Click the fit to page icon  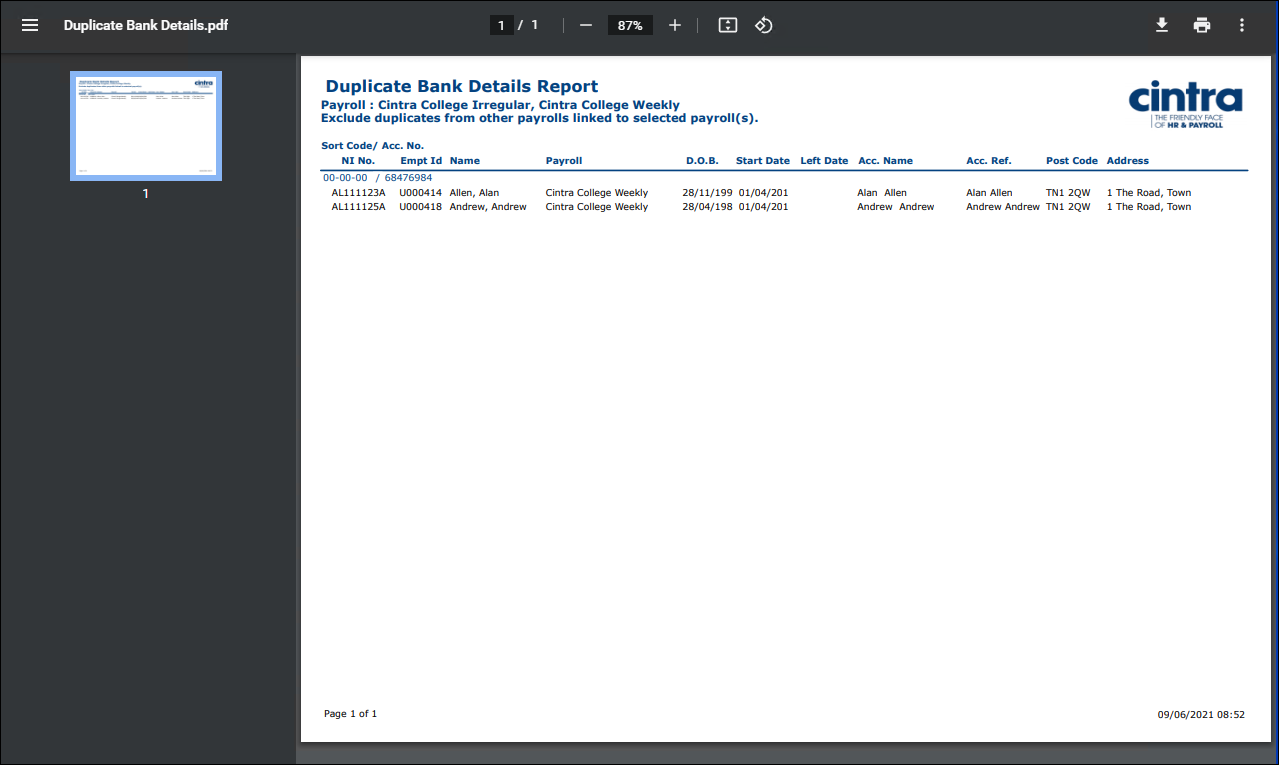[x=728, y=25]
